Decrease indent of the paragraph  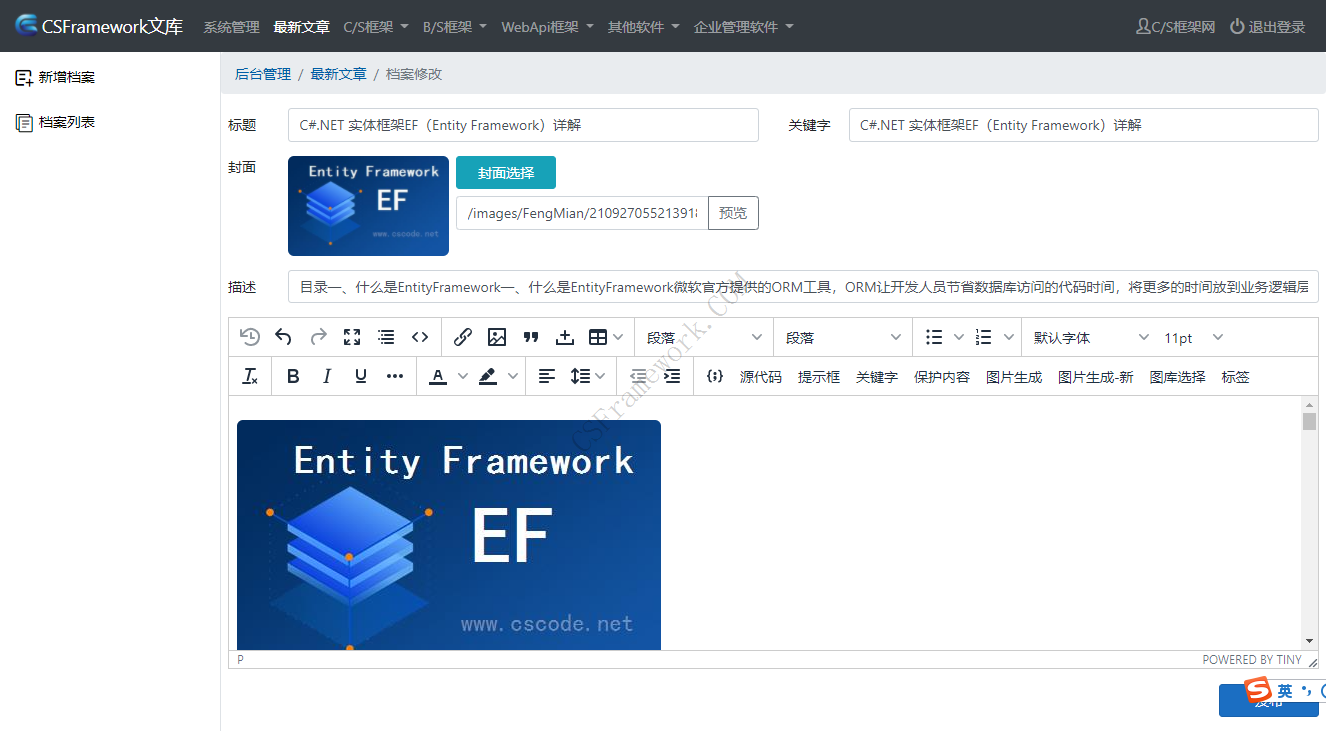click(x=638, y=376)
